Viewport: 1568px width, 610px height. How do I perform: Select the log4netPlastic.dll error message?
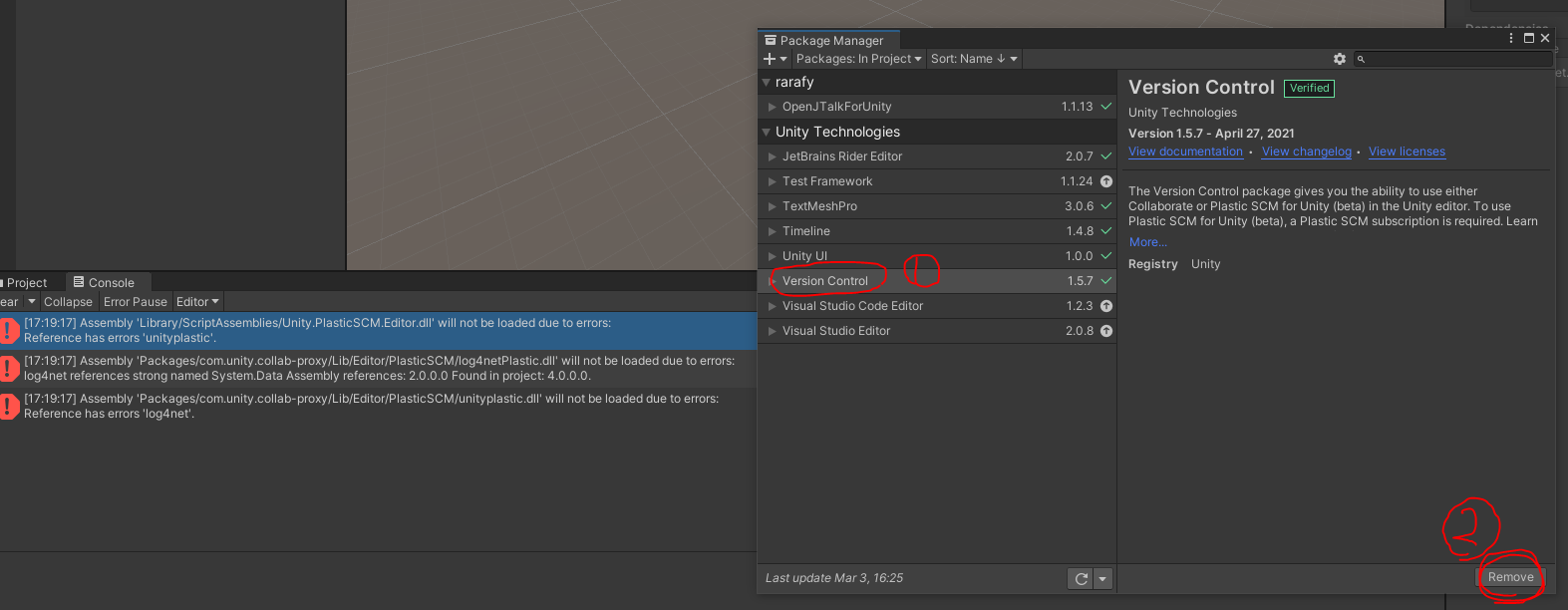[x=379, y=369]
